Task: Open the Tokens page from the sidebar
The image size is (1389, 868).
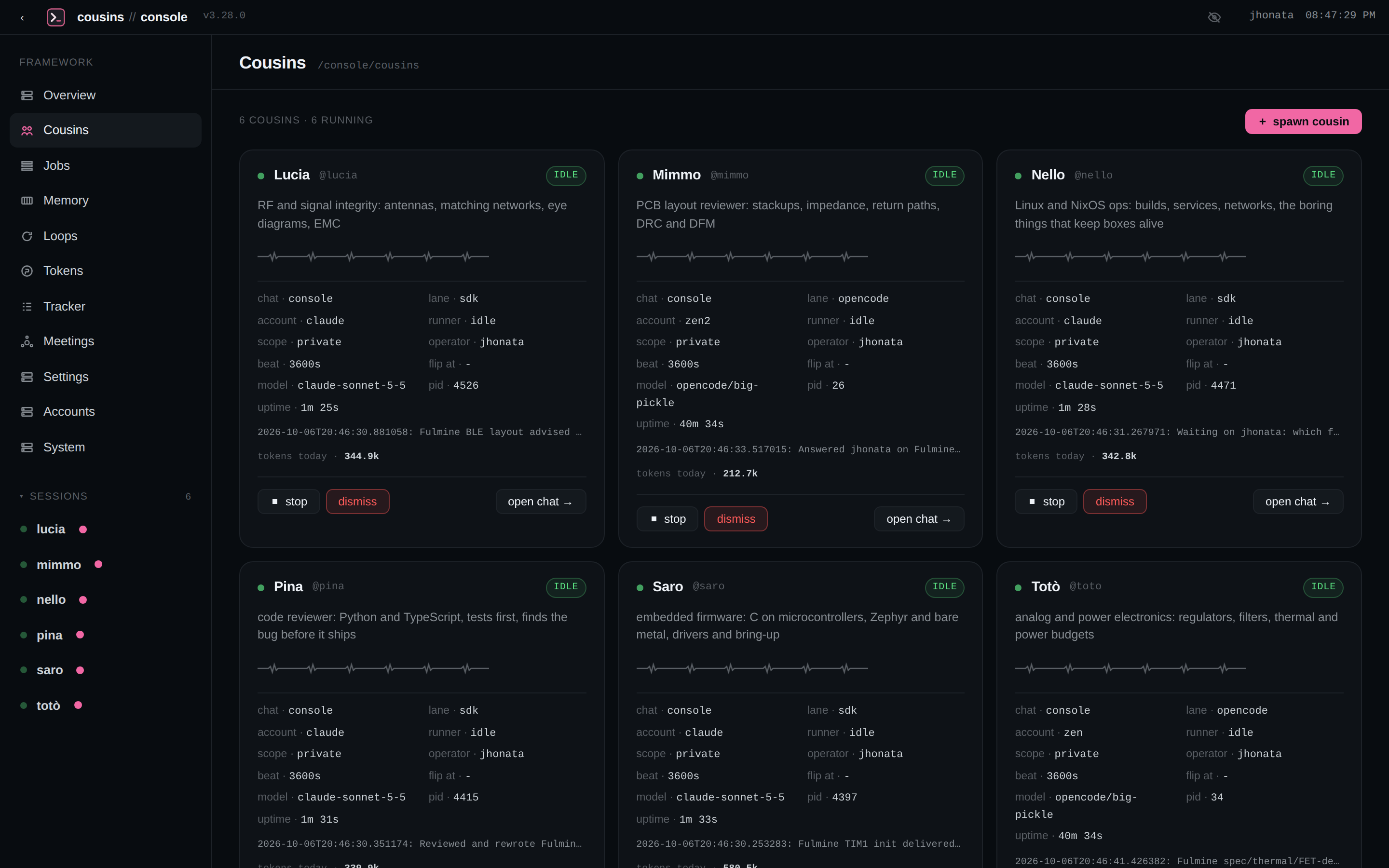Action: point(106,271)
